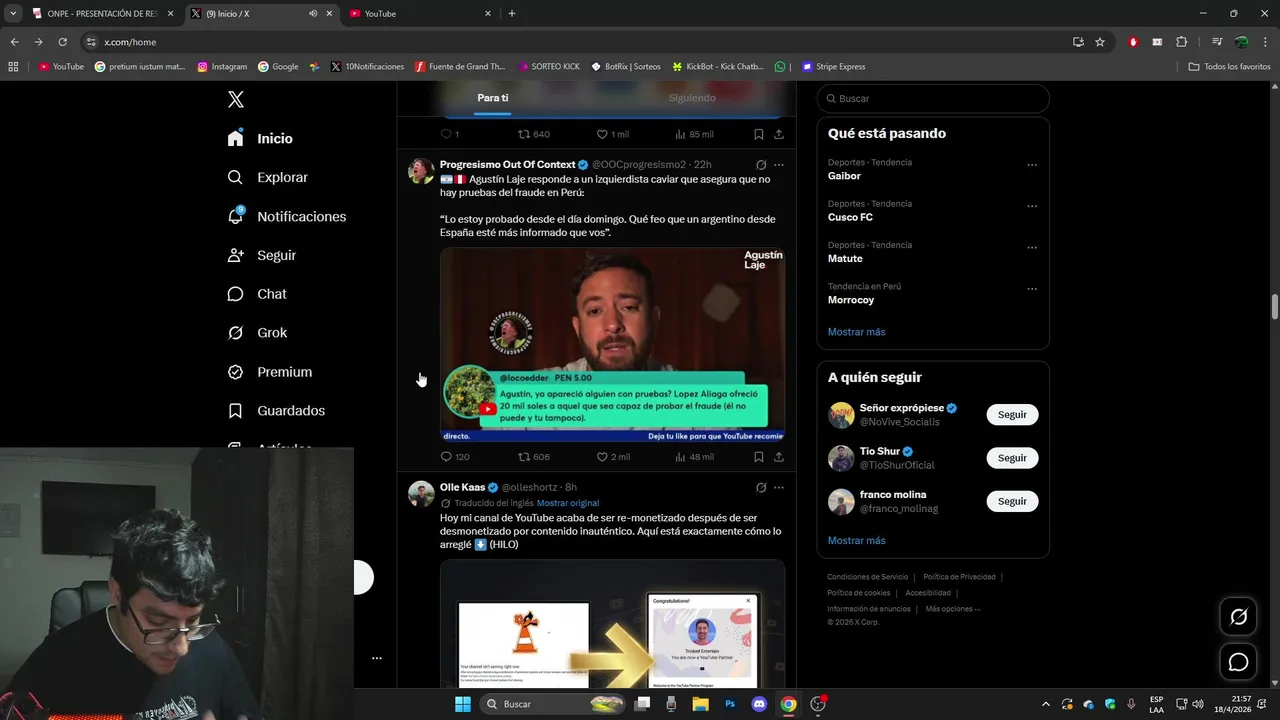Click Mostrar original on Olle Kaas post
Viewport: 1280px width, 720px height.
(568, 503)
